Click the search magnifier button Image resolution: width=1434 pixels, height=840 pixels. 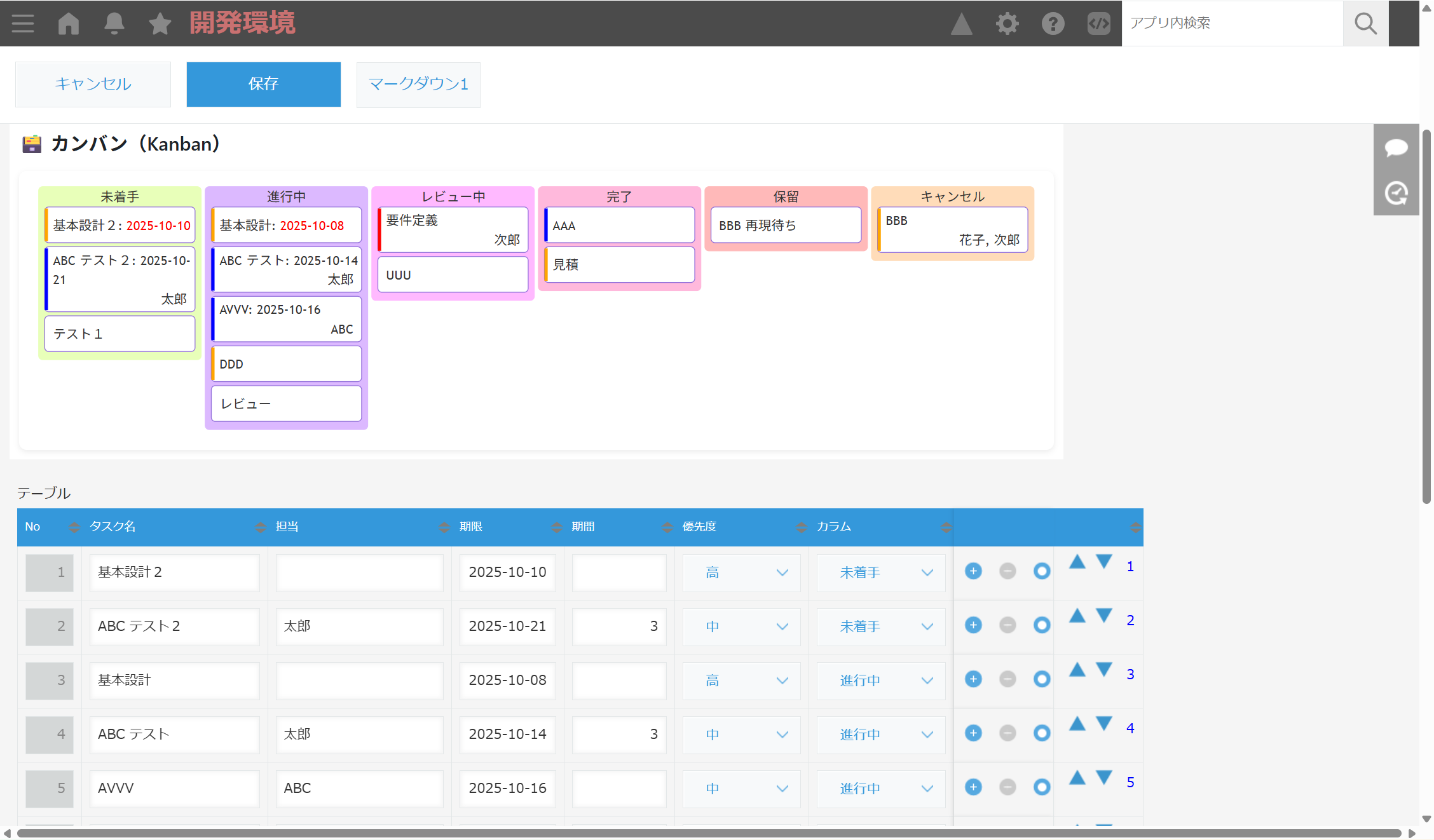pos(1365,24)
